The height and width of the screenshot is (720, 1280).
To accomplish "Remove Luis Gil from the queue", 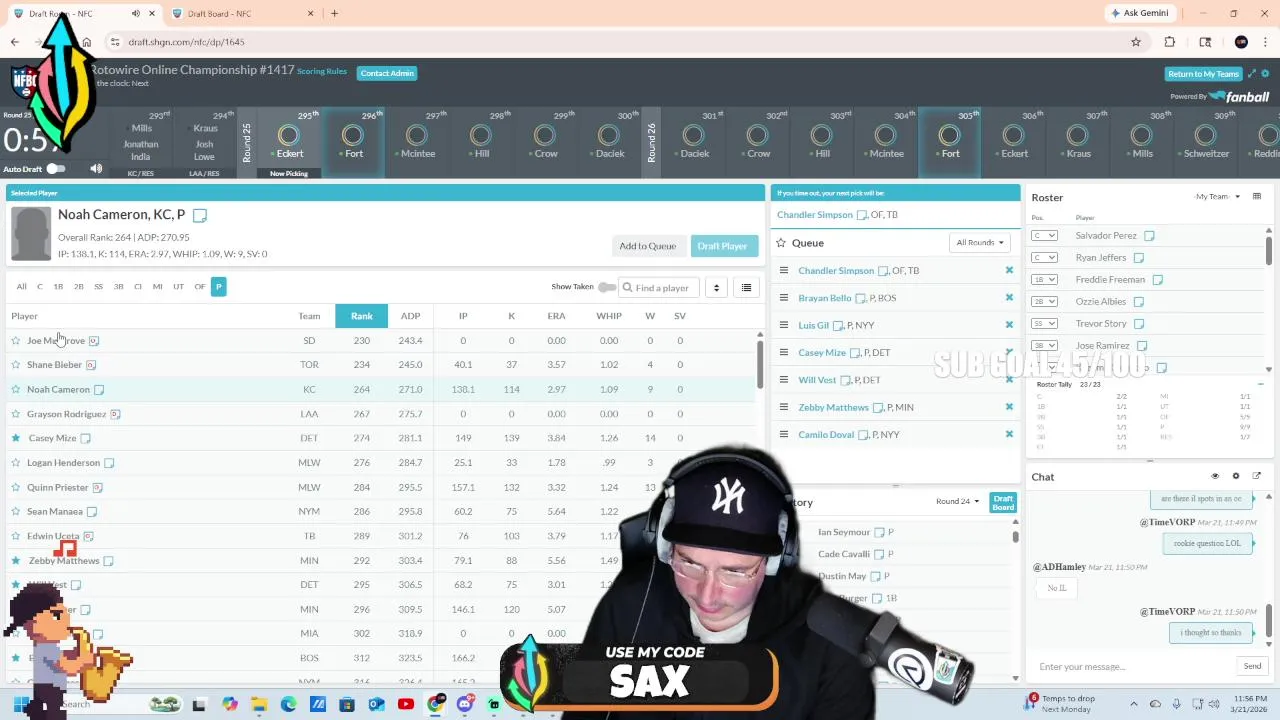I will tap(1009, 325).
